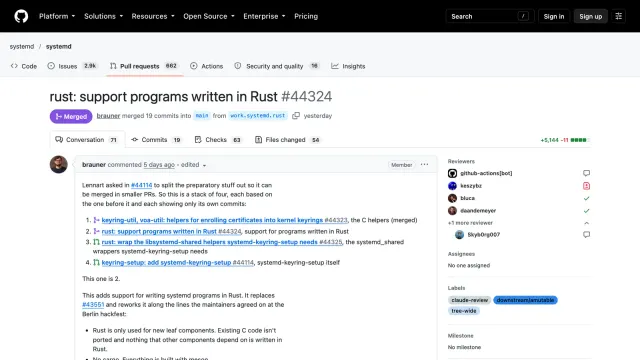This screenshot has width=640, height=360.
Task: Open the 5 days ago timestamp
Action: pos(159,165)
